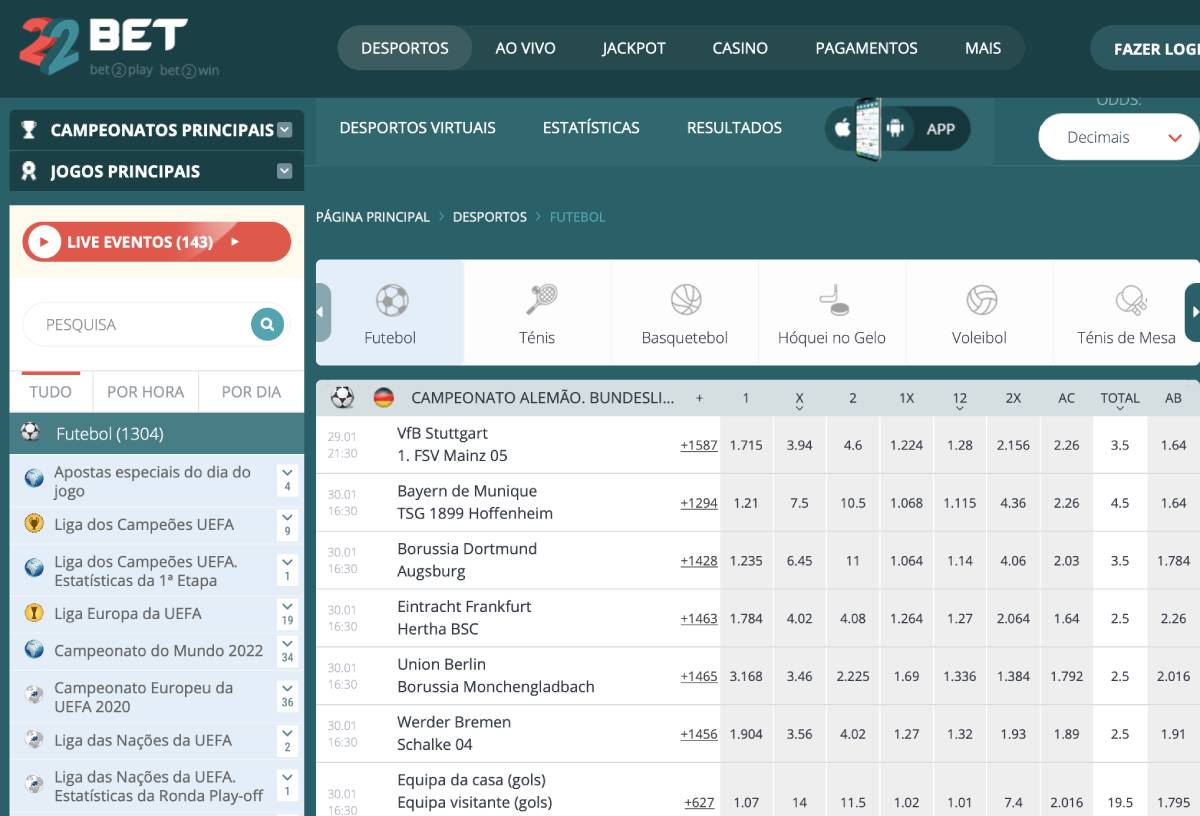Open the Liga das Nações da UEFA league
Viewport: 1200px width, 816px height.
[143, 740]
